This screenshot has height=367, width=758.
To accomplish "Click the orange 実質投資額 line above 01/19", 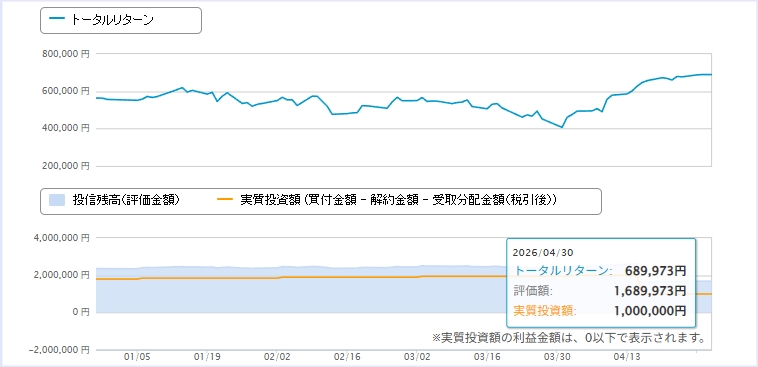I will click(207, 278).
